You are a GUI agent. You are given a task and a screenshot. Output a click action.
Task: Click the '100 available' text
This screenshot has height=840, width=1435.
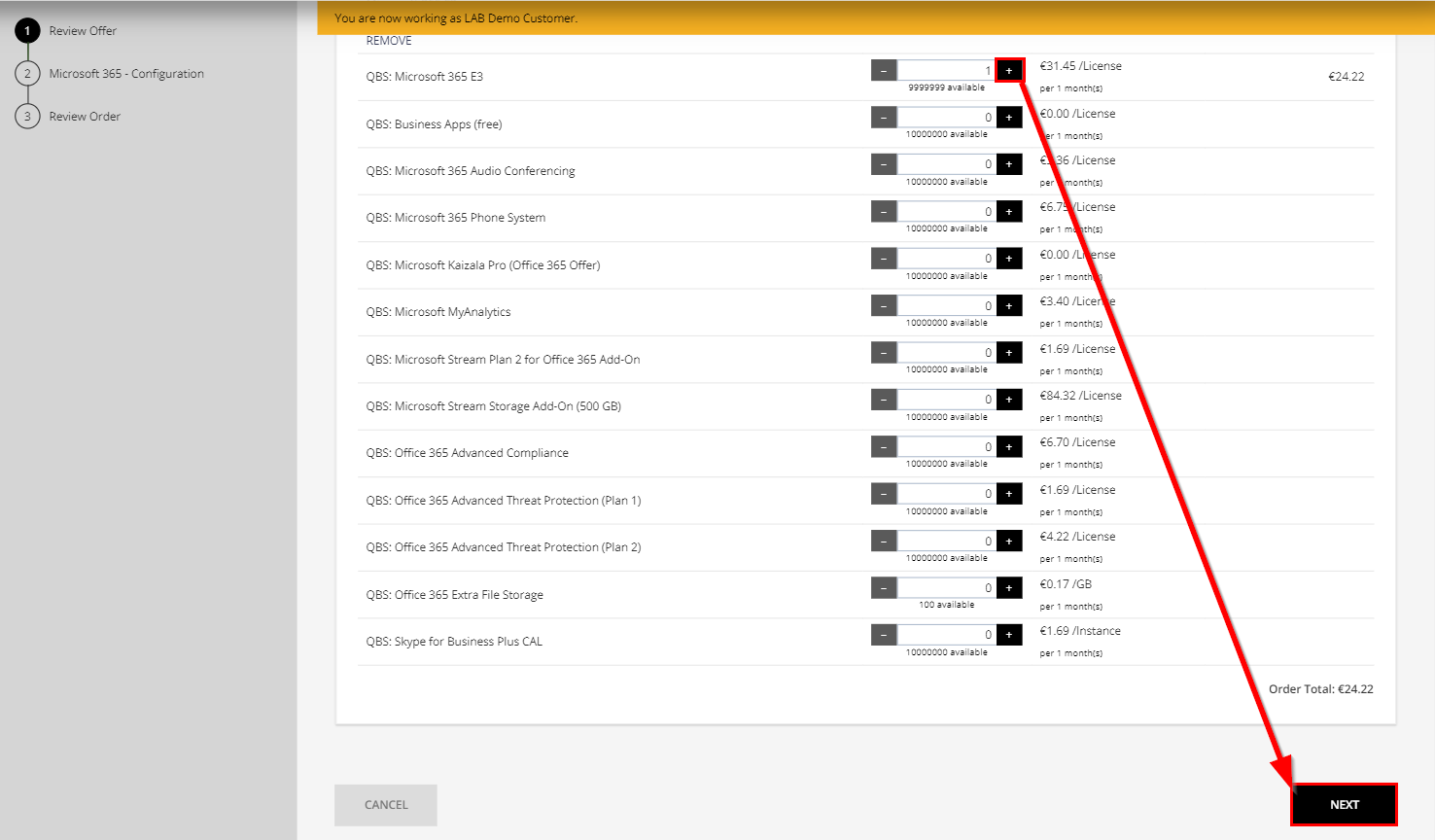947,605
